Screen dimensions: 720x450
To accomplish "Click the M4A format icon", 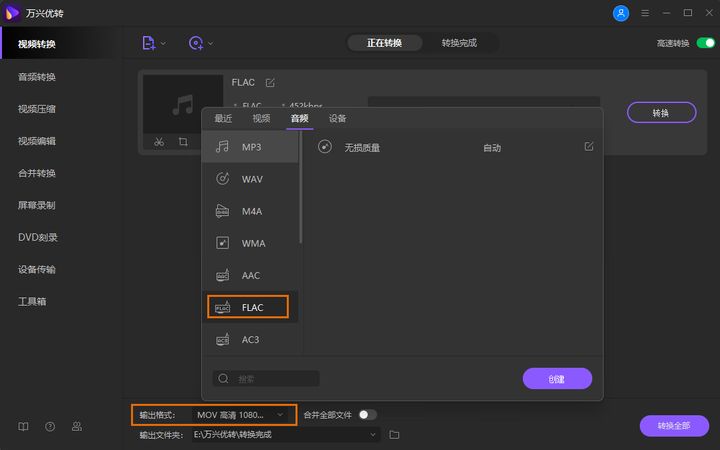I will pos(222,211).
